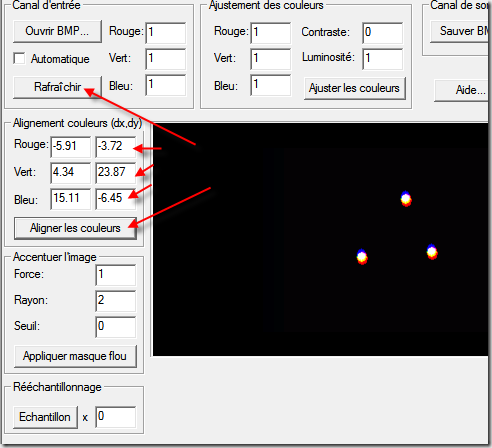The height and width of the screenshot is (448, 492).
Task: Select the Rouge dx alignment field
Action: (70, 147)
